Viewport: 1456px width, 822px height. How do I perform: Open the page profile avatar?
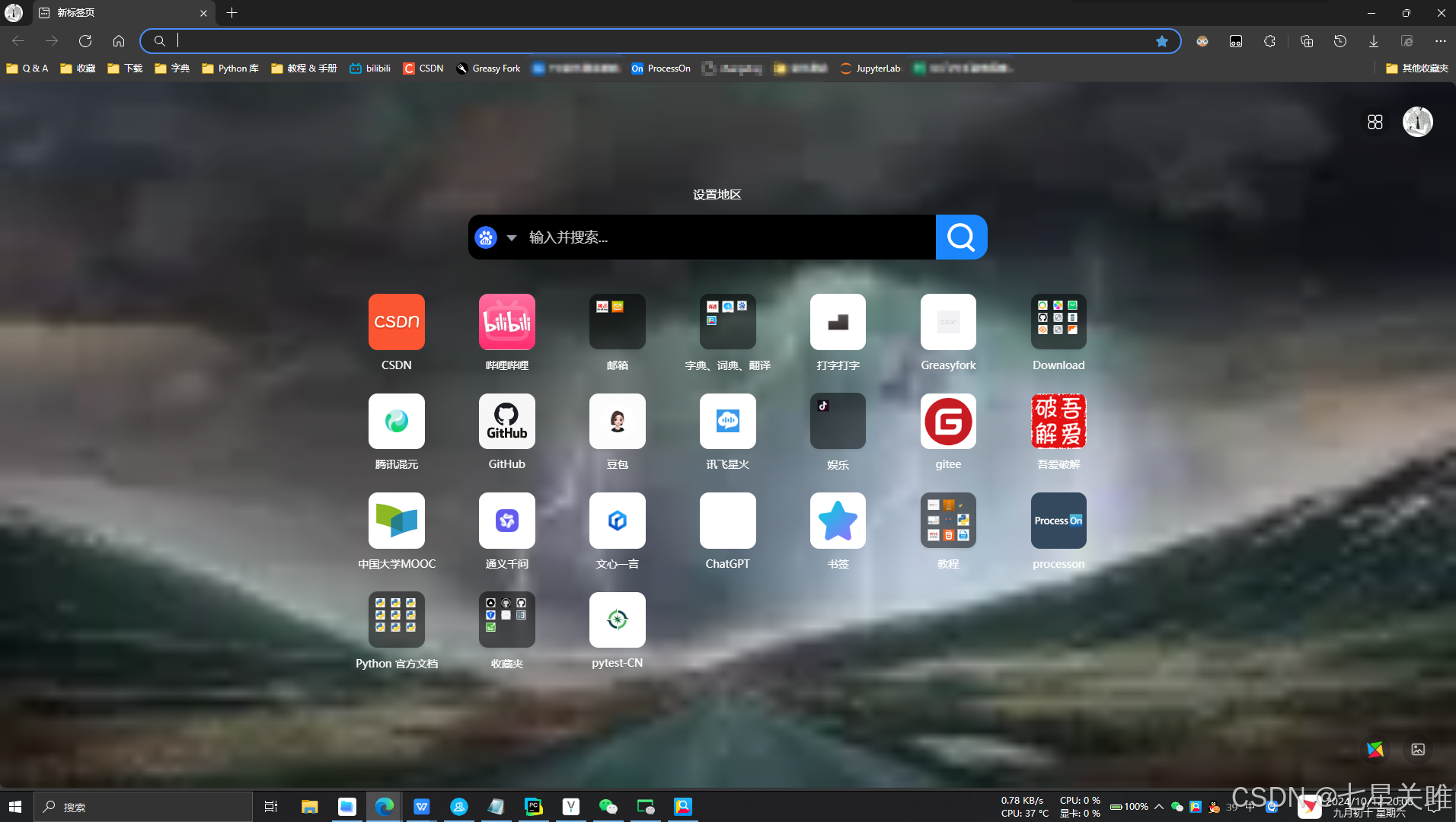coord(1417,122)
